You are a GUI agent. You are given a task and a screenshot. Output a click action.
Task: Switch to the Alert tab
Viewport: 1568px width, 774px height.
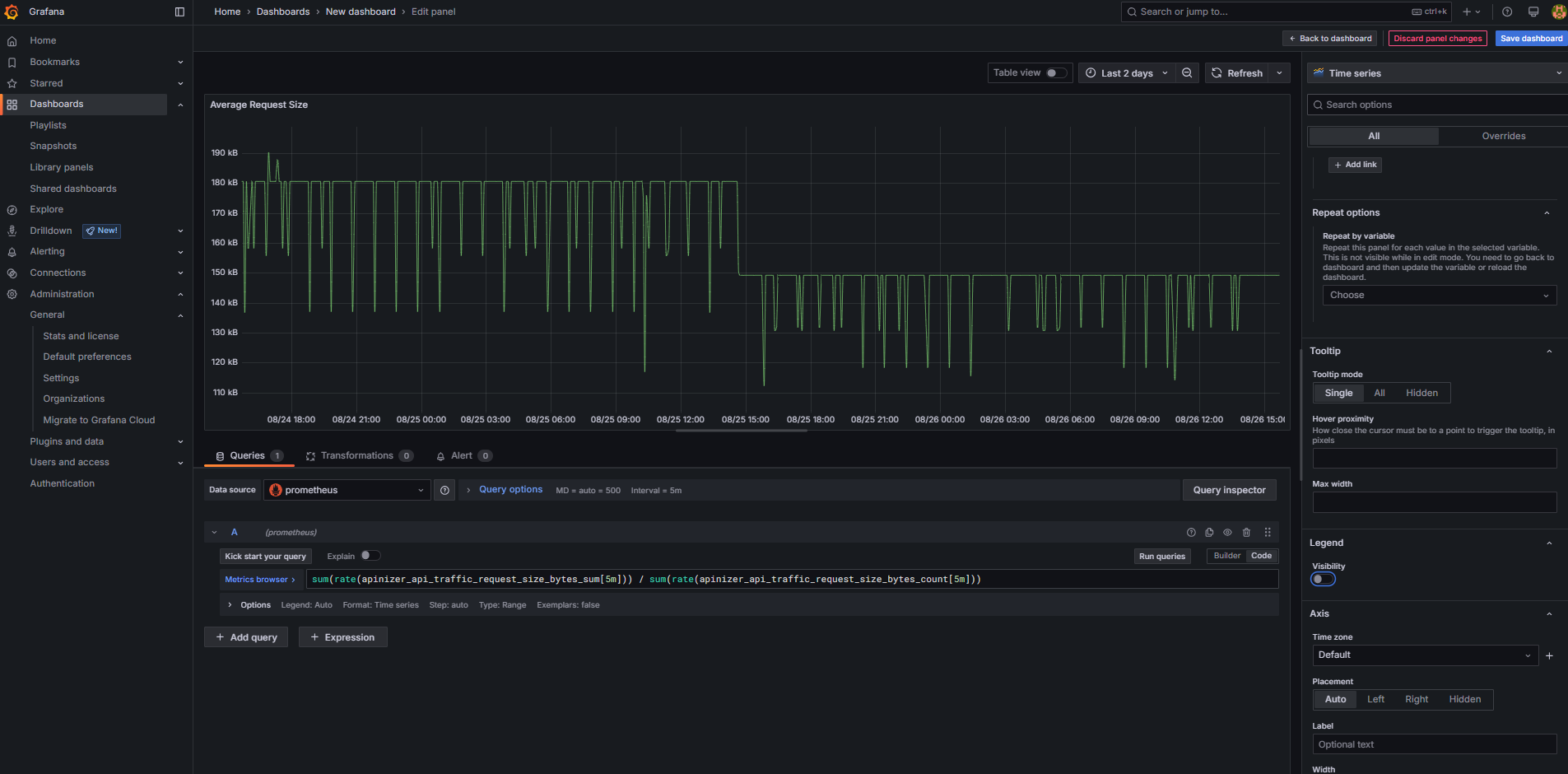[463, 456]
